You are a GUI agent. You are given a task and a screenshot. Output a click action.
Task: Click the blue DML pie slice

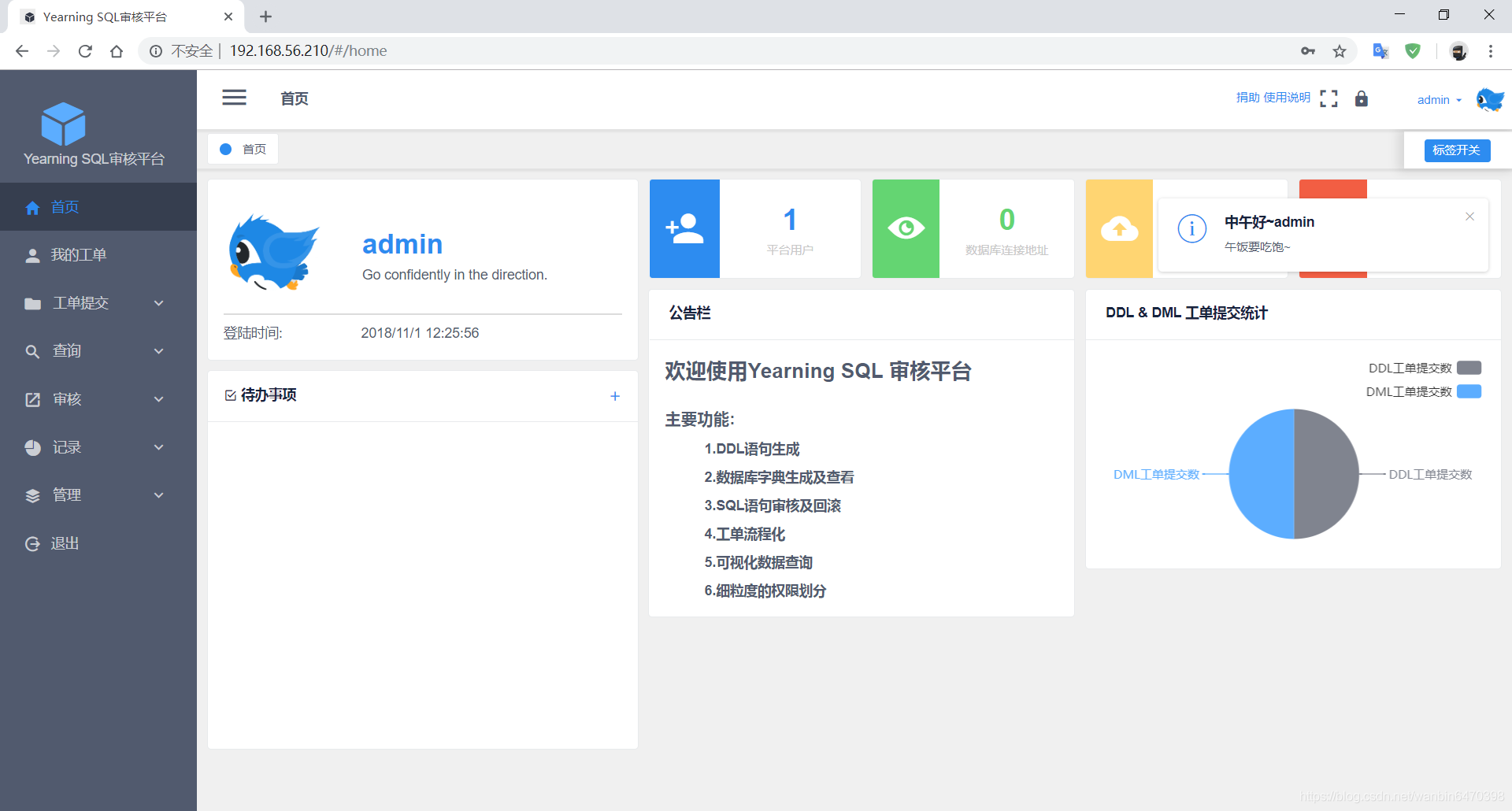click(x=1262, y=474)
